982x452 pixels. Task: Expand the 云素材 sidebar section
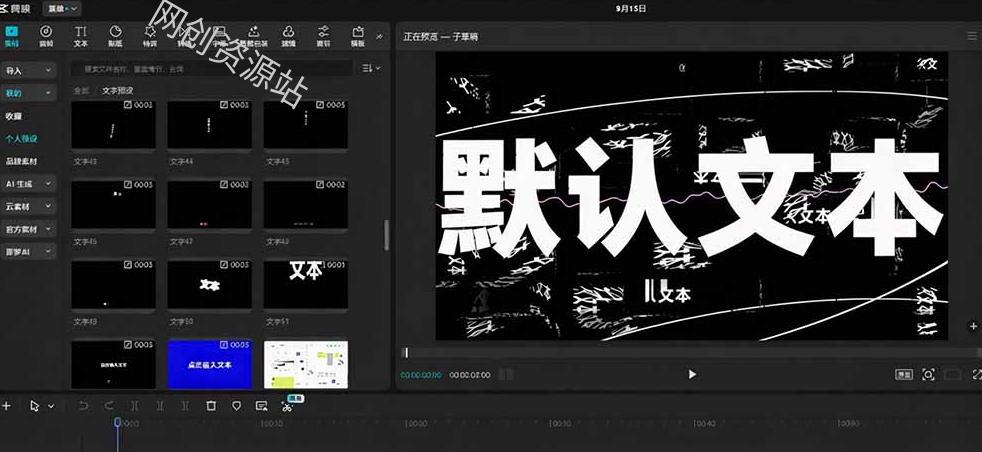click(x=29, y=206)
